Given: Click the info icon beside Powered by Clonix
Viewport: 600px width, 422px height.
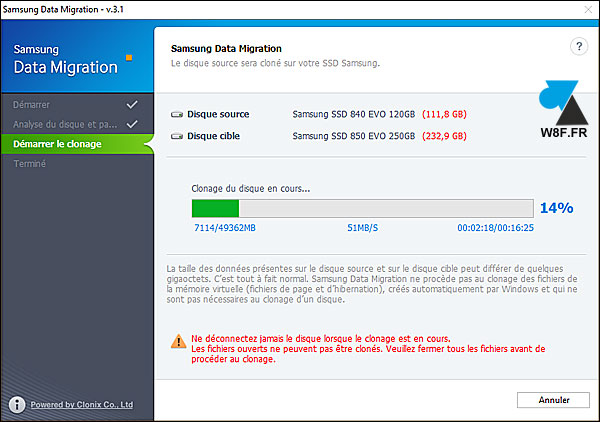Looking at the screenshot, I should pyautogui.click(x=17, y=404).
